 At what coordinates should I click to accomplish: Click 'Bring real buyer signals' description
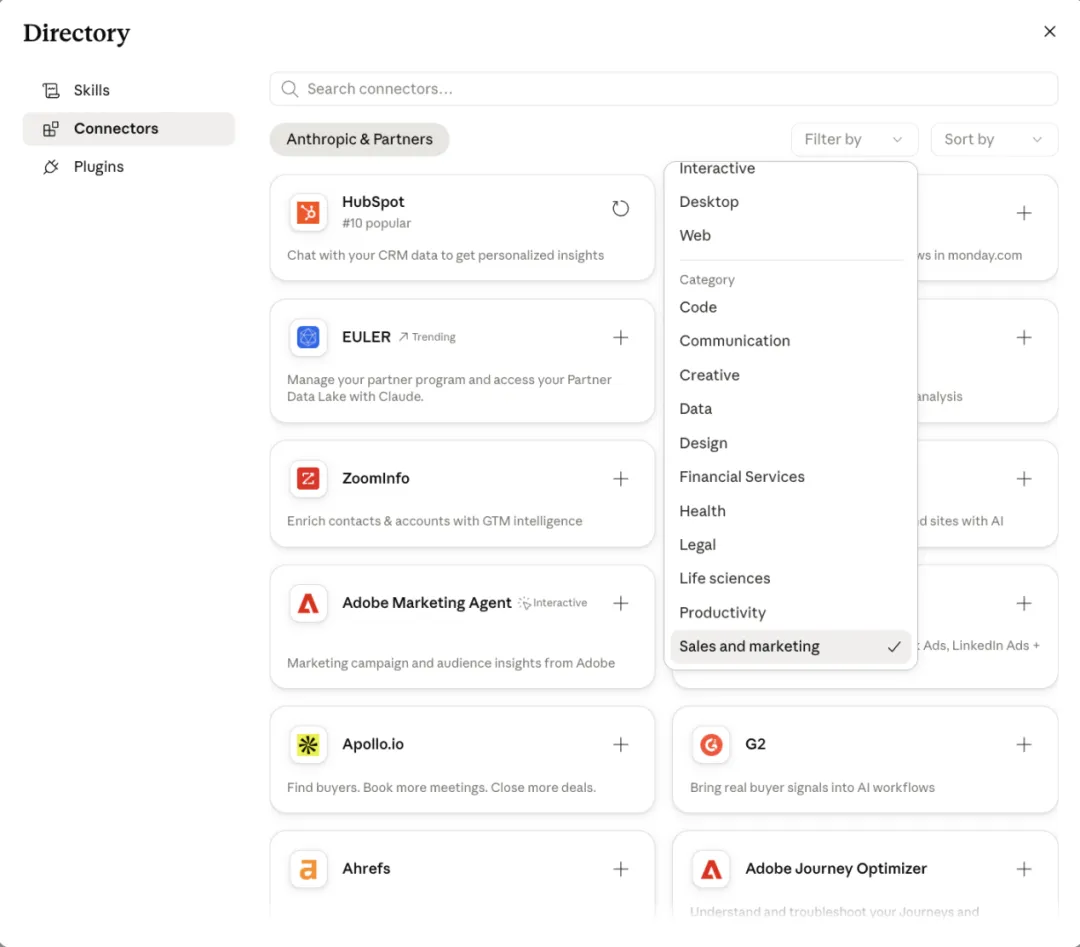[813, 788]
